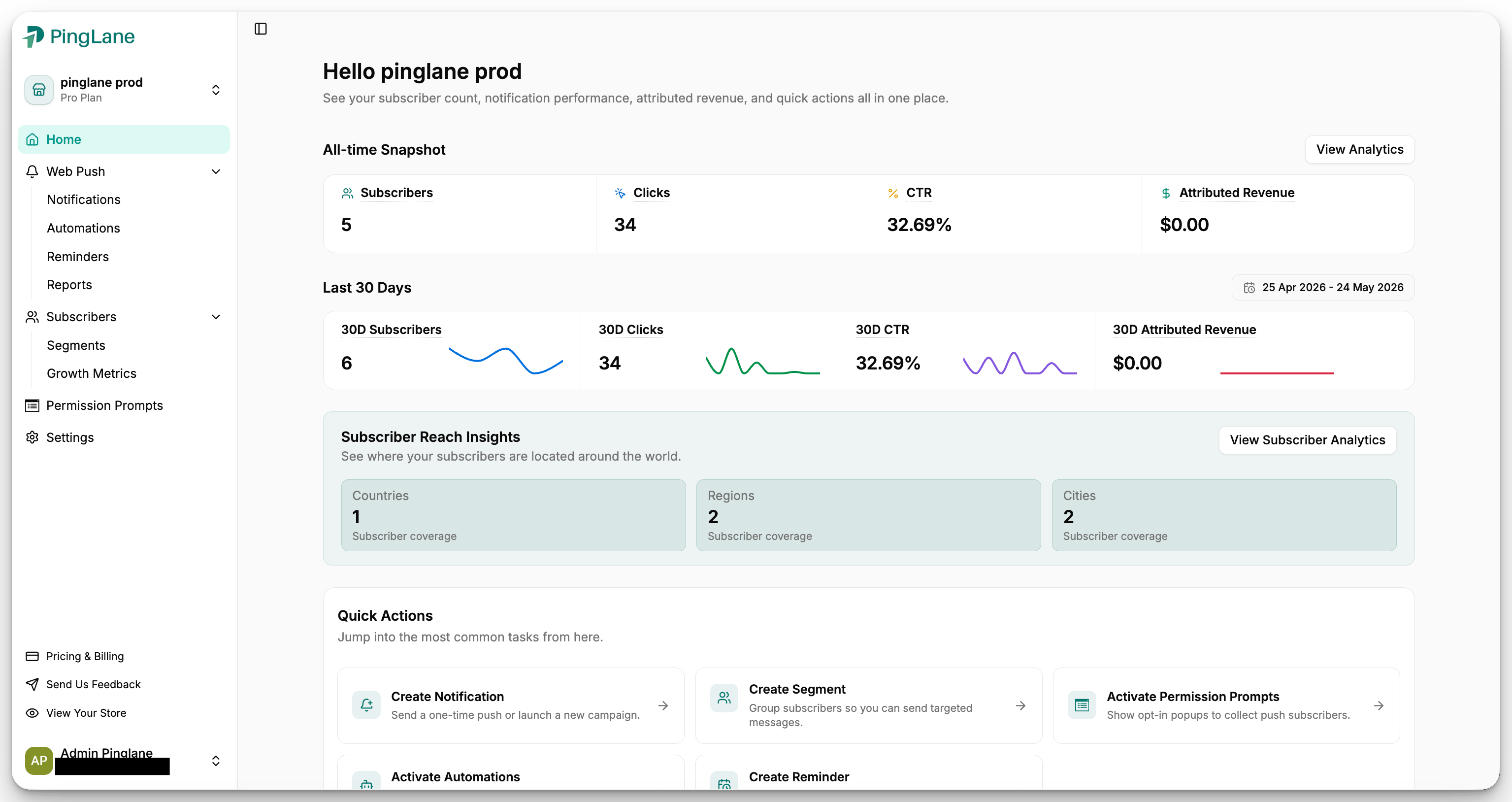Go to Home in the sidebar
This screenshot has height=802, width=1512.
[124, 140]
